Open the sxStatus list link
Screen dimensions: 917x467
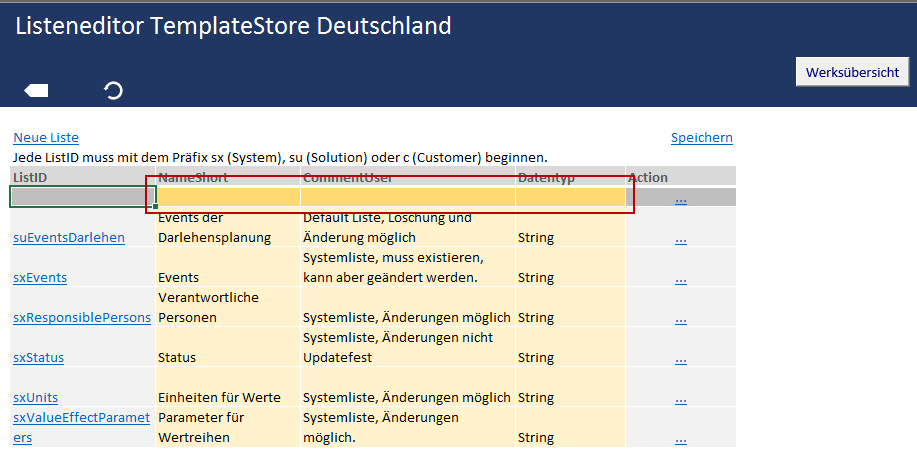coord(39,357)
